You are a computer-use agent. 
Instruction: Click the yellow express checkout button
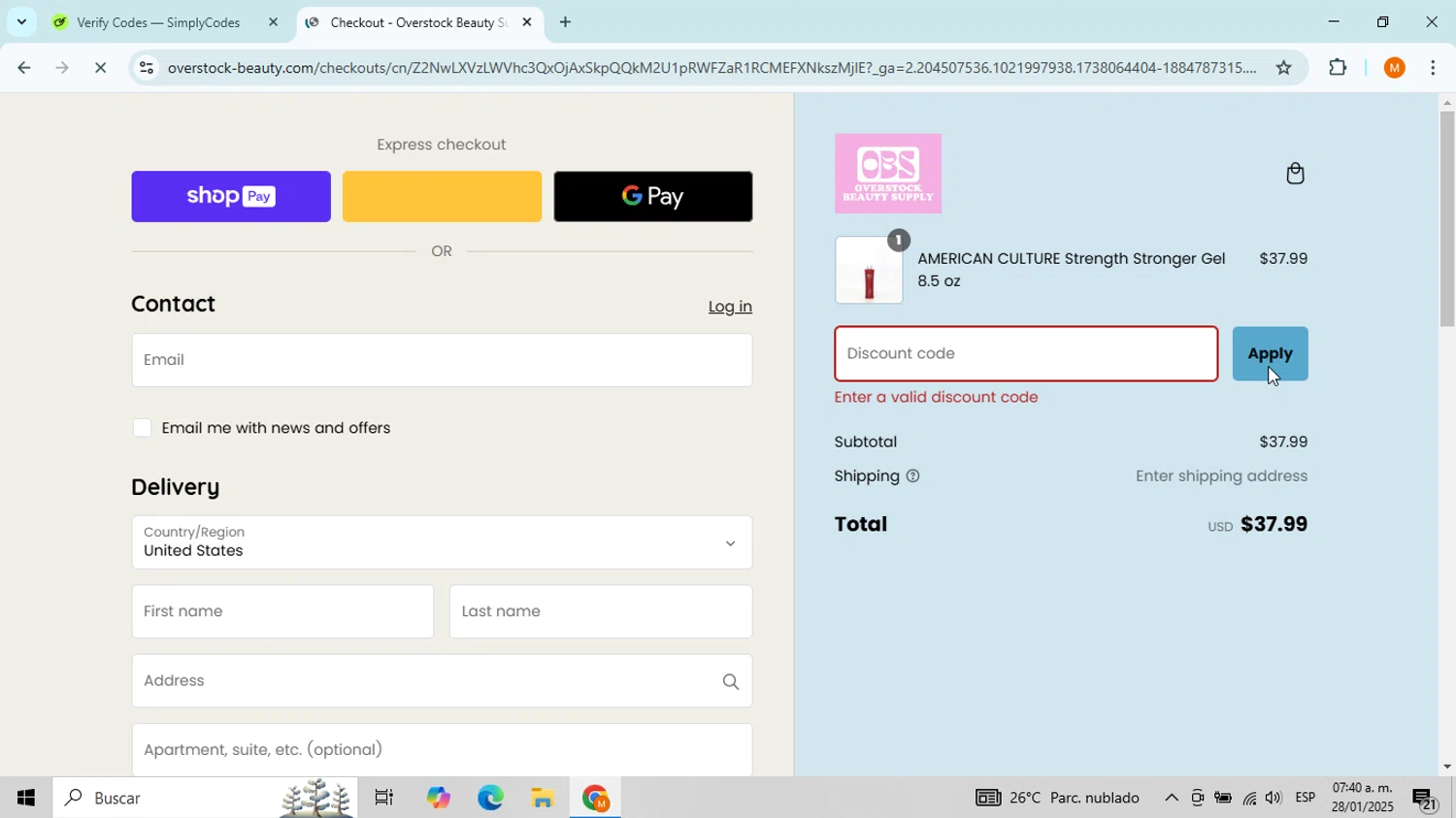click(x=442, y=197)
